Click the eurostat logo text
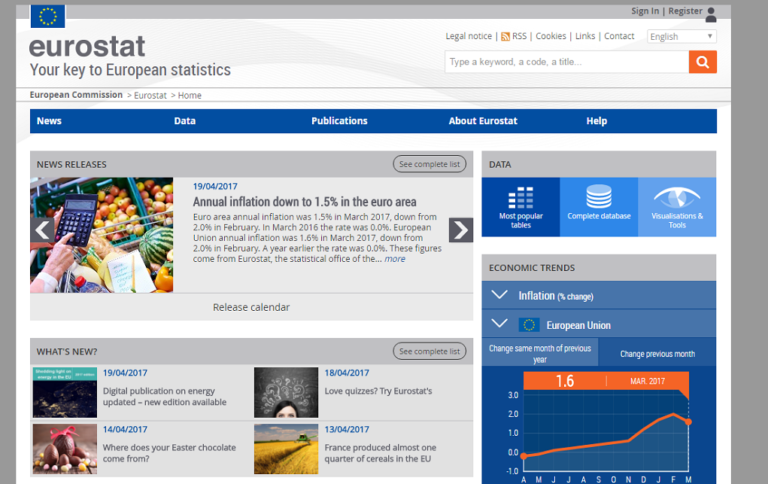The width and height of the screenshot is (768, 484). pyautogui.click(x=87, y=47)
